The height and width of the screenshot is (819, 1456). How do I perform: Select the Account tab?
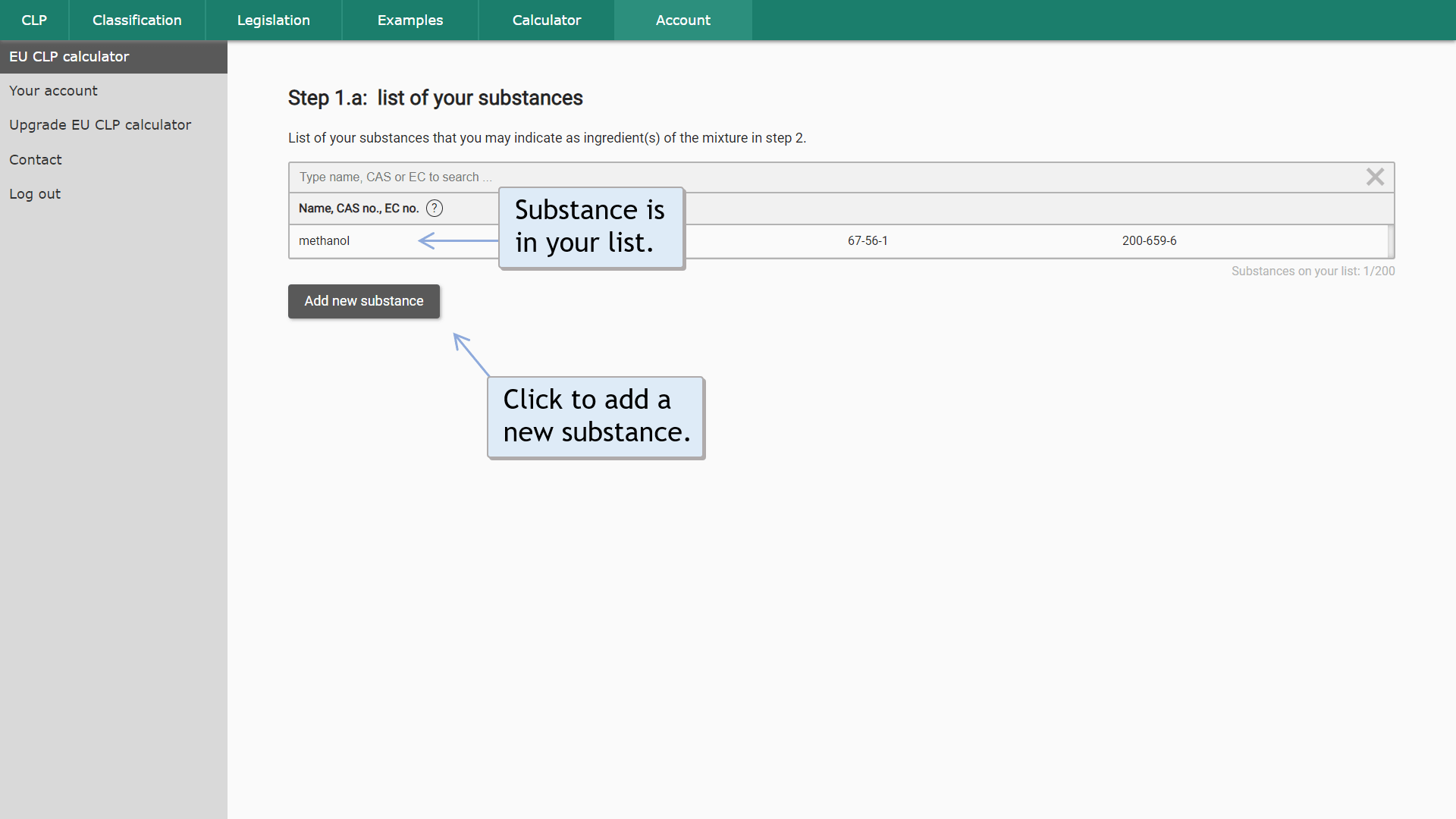pos(683,20)
